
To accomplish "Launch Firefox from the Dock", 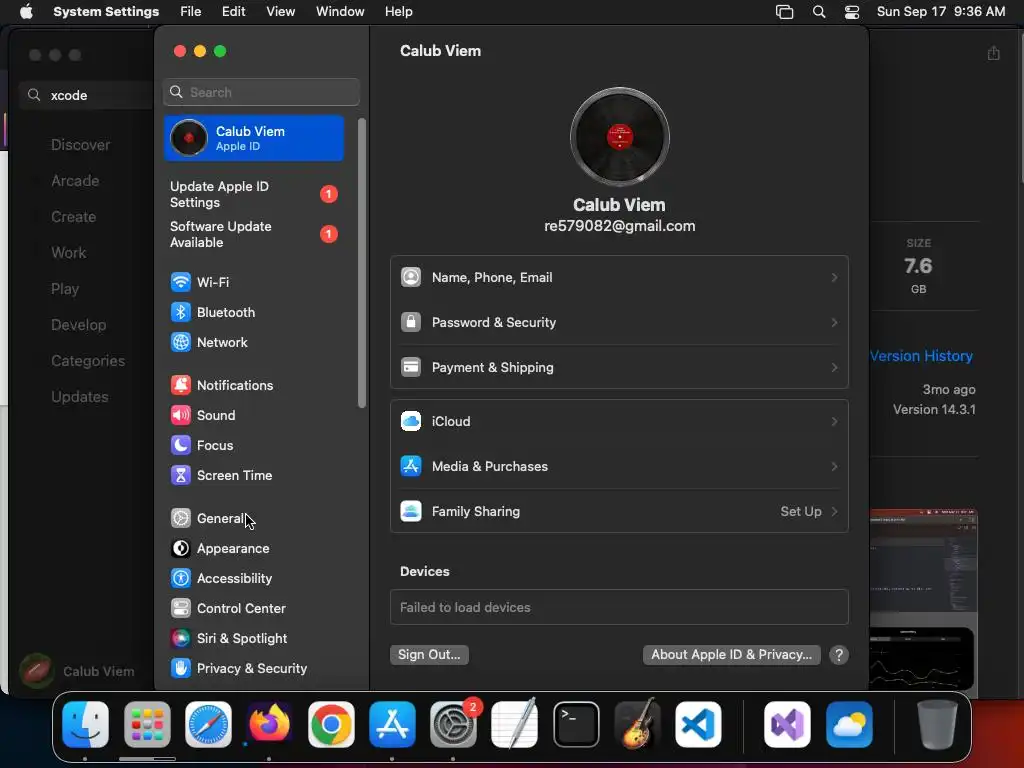I will click(x=270, y=725).
